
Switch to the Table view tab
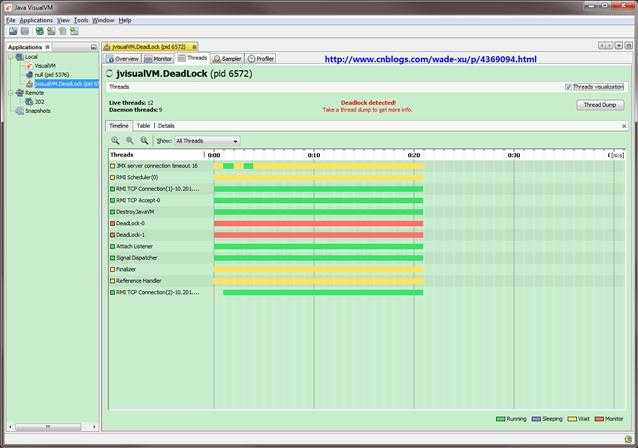click(x=143, y=126)
